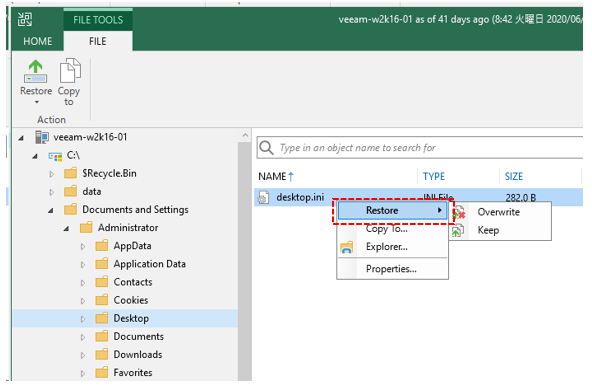
Task: Click the Documents folder icon in tree
Action: [102, 336]
